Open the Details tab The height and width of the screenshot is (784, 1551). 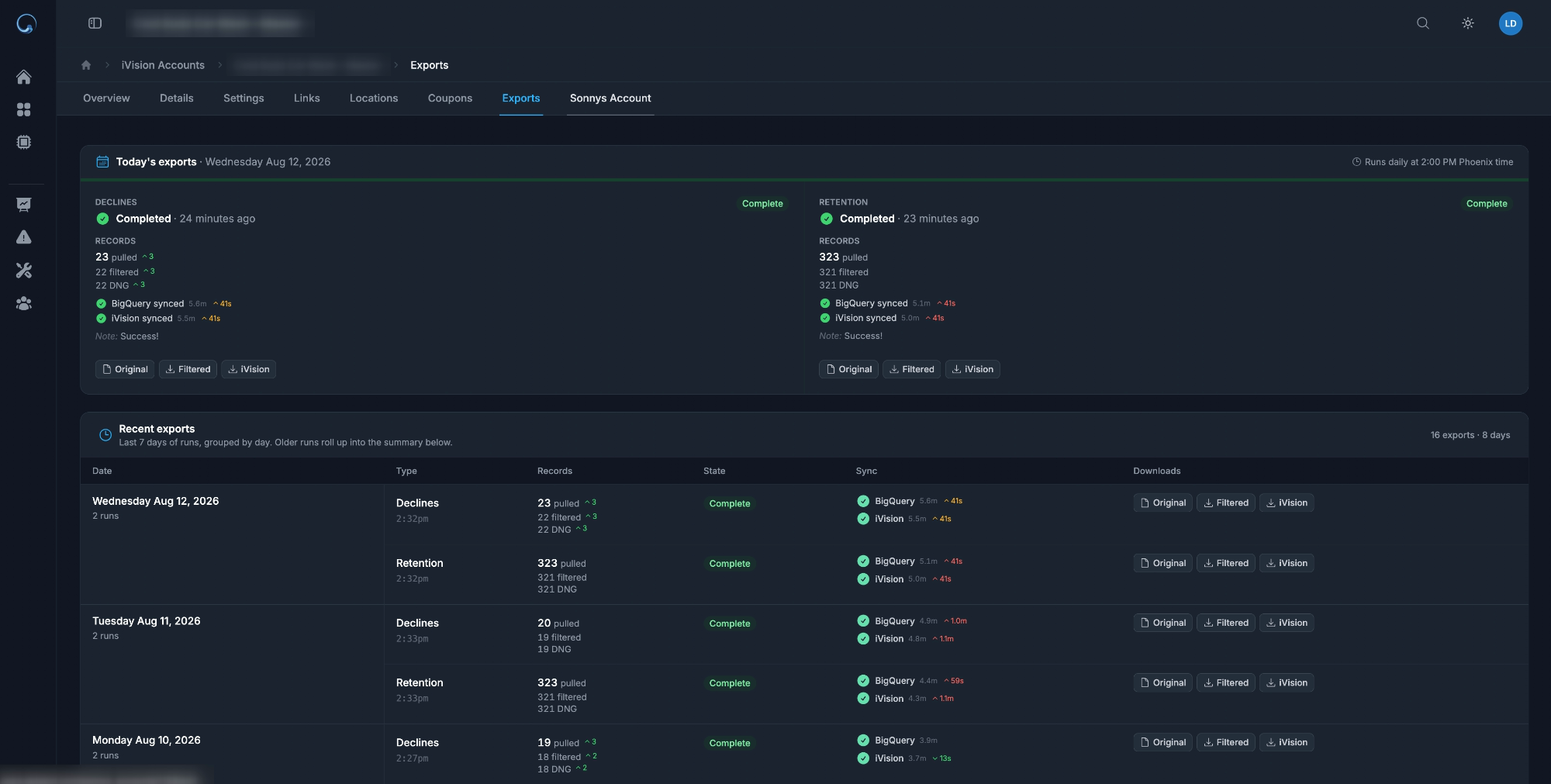[x=177, y=98]
